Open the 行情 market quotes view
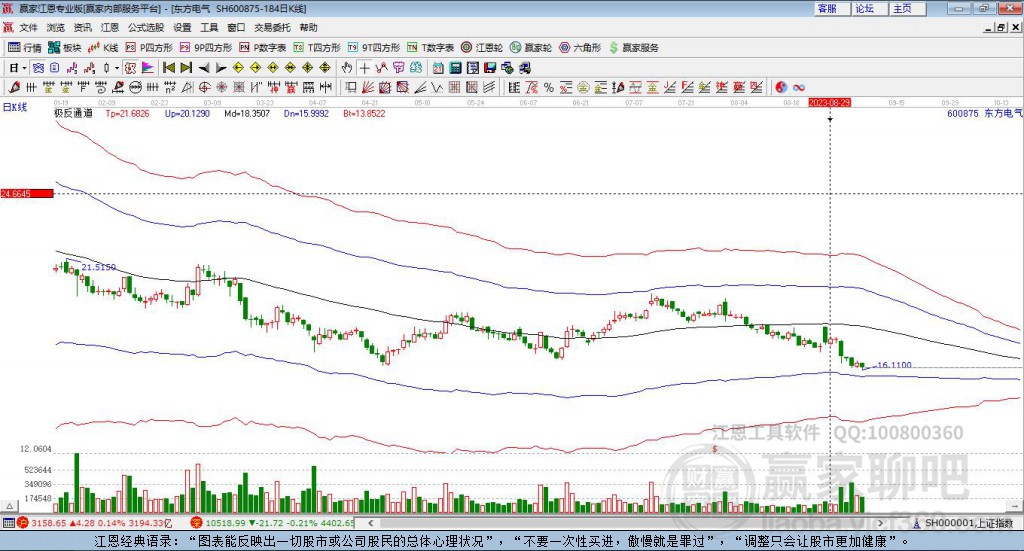Image resolution: width=1024 pixels, height=551 pixels. click(25, 47)
